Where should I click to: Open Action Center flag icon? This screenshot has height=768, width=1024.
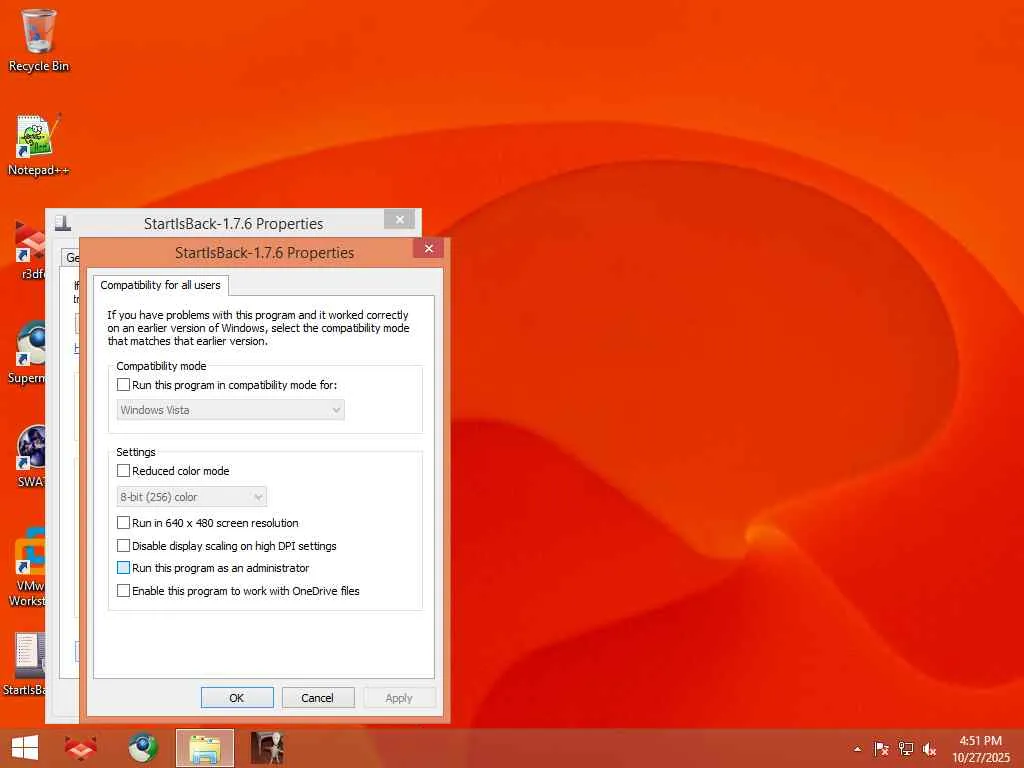tap(881, 749)
